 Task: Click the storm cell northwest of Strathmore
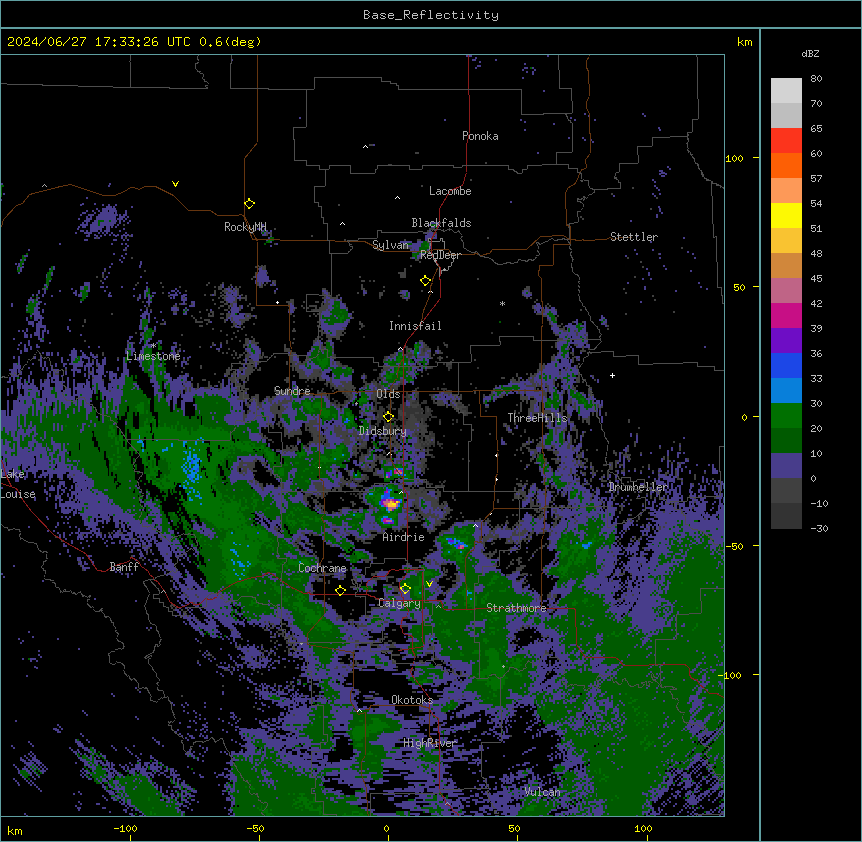point(456,544)
